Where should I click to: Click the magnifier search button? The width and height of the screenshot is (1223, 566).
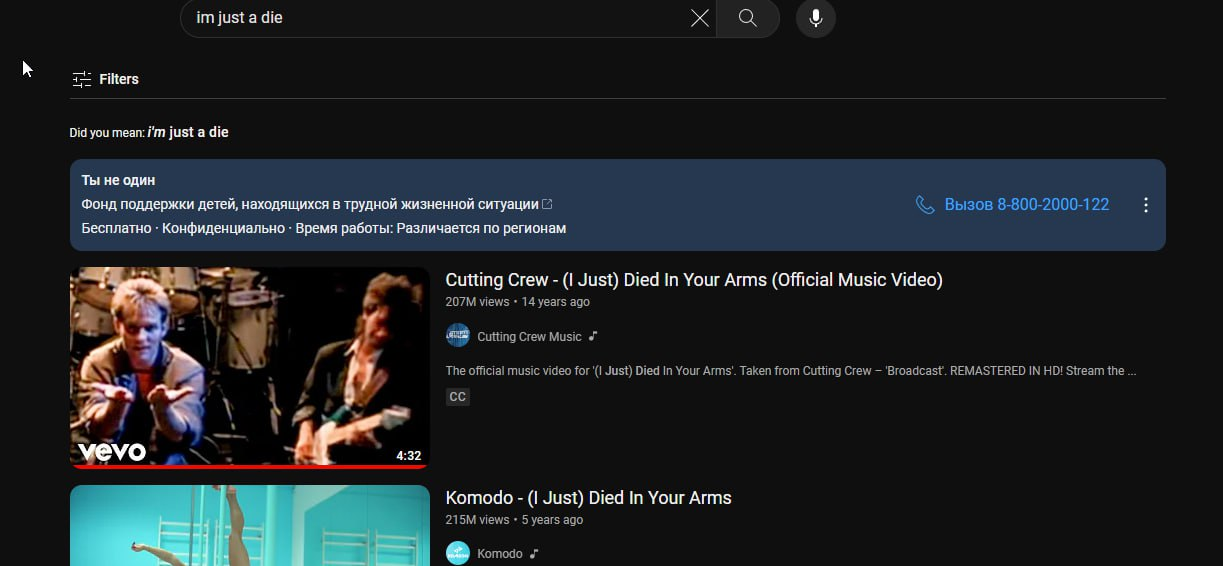pos(747,18)
